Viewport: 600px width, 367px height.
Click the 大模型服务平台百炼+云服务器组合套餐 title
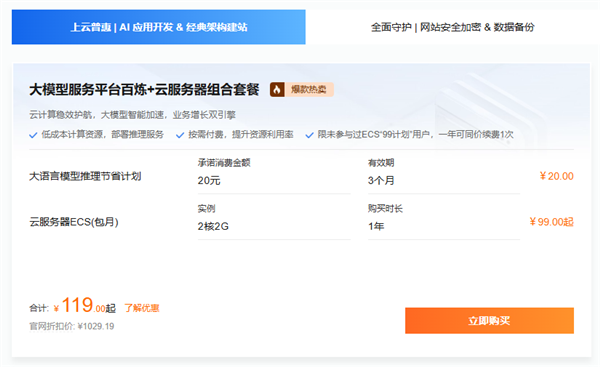[144, 90]
